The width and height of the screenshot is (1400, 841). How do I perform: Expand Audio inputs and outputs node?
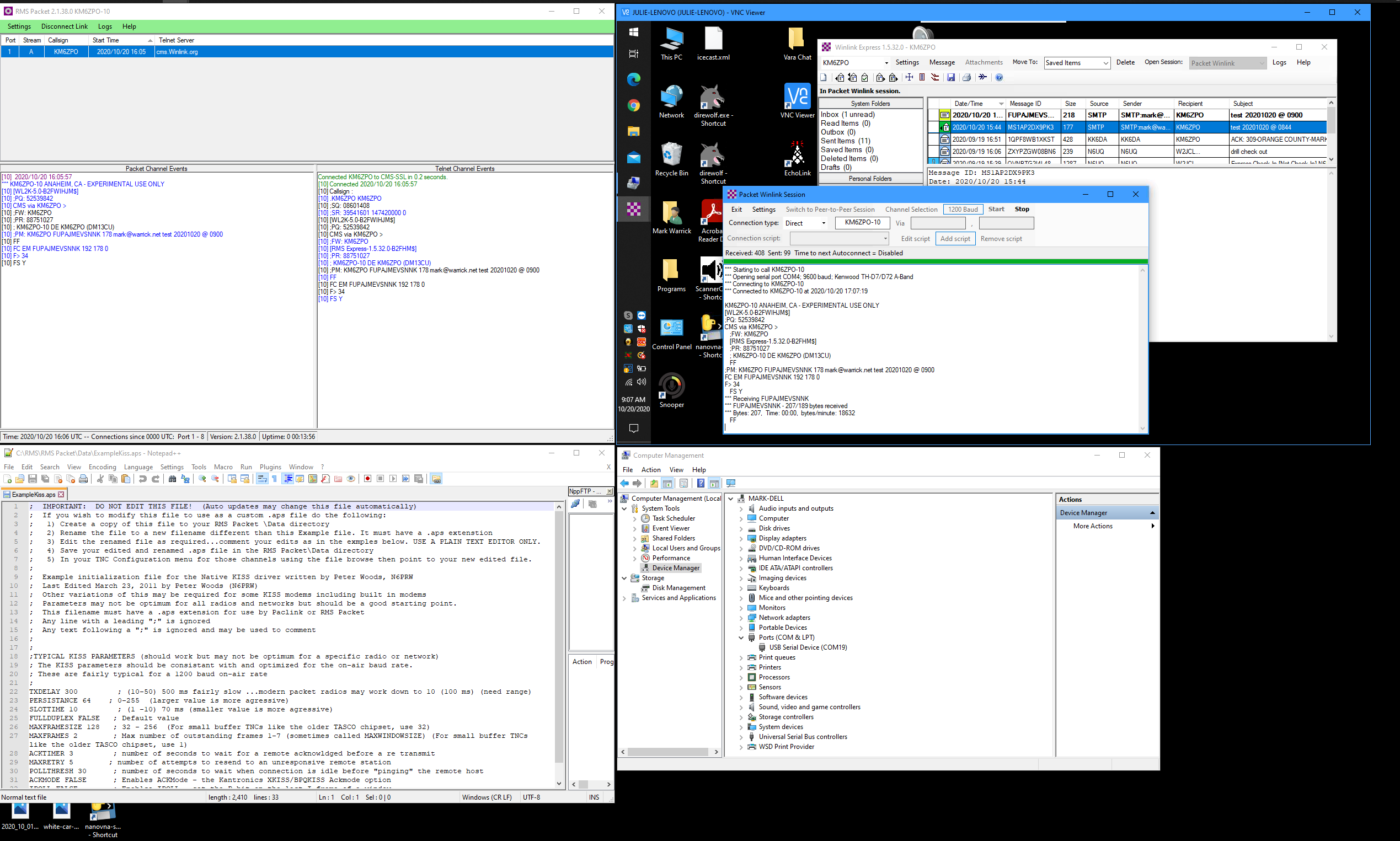pos(741,508)
